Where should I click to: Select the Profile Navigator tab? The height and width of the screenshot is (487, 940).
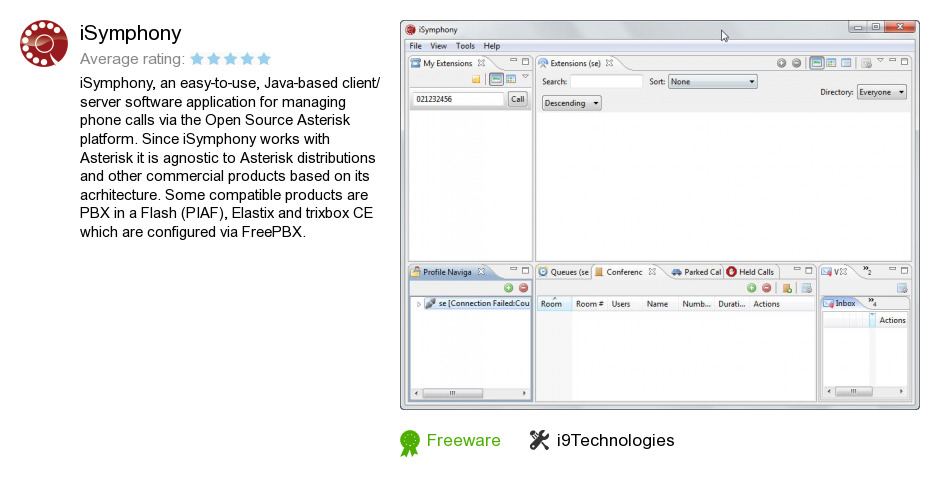point(447,272)
